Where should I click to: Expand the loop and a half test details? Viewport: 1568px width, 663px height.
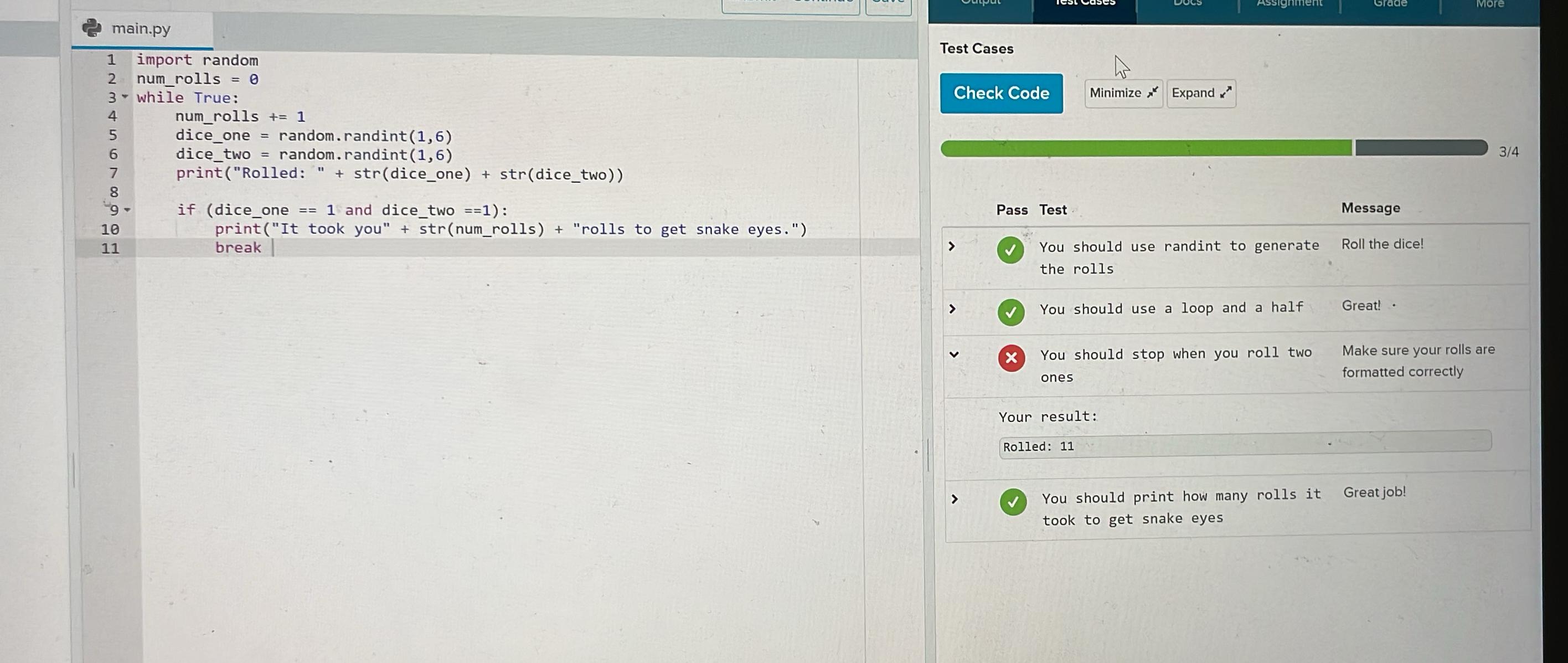pyautogui.click(x=953, y=309)
